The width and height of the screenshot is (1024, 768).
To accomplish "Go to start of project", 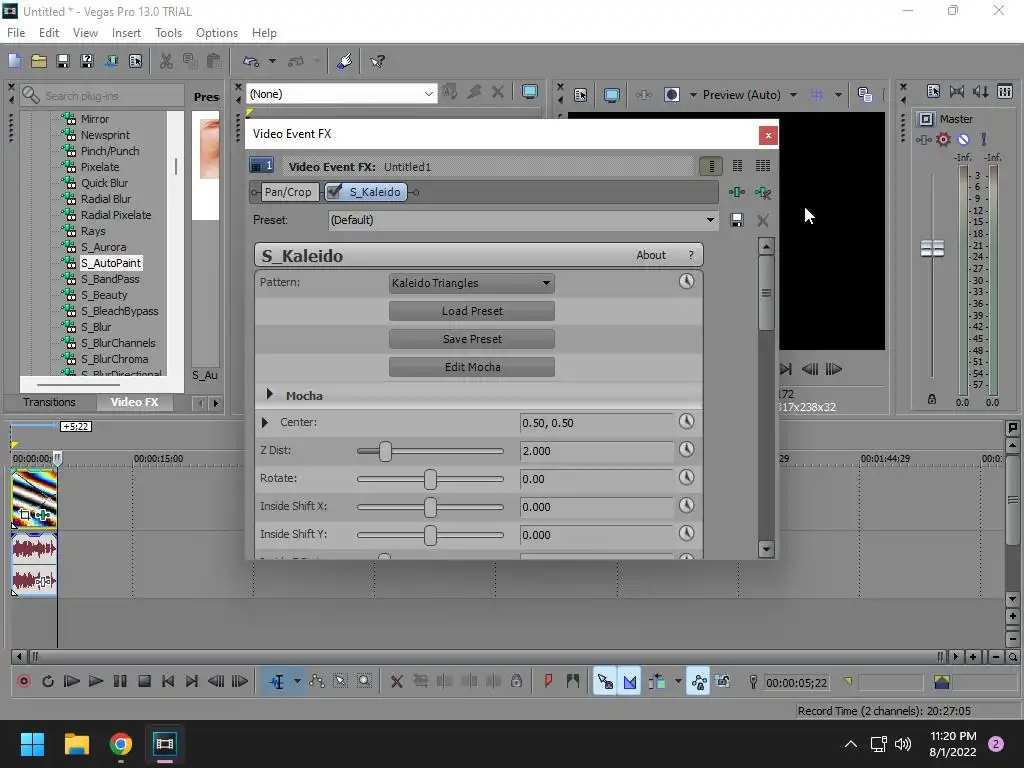I will (x=168, y=681).
